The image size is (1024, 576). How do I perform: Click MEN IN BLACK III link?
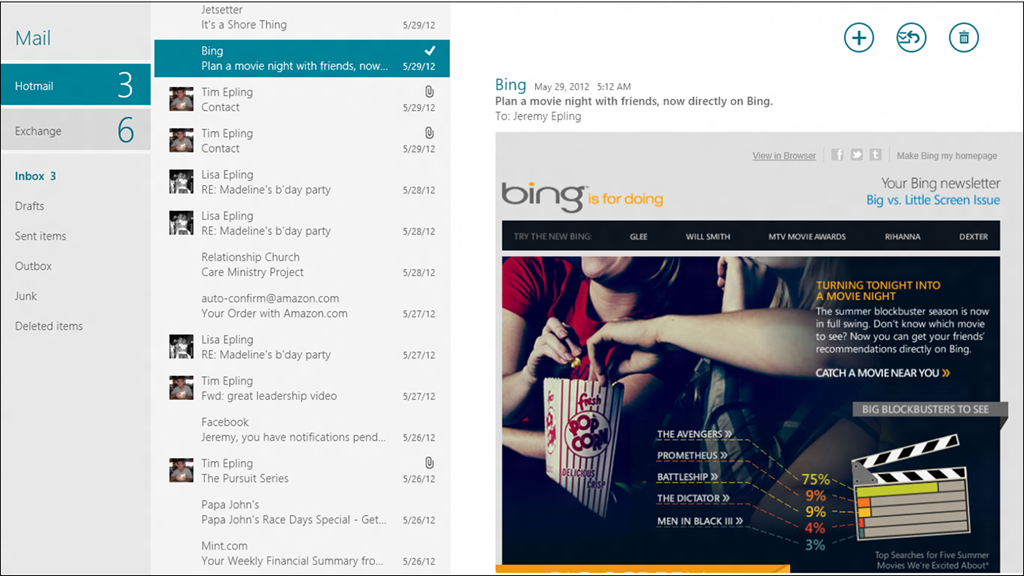pos(700,521)
